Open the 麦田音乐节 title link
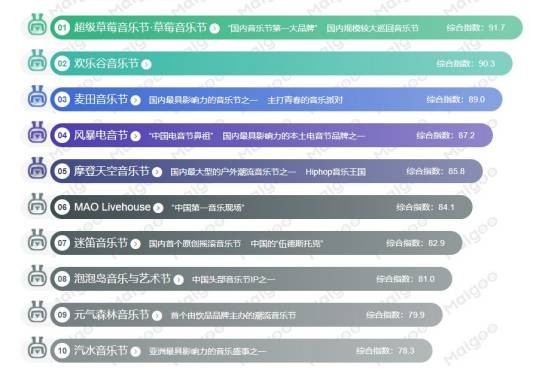Viewport: 536px width, 371px height. pyautogui.click(x=101, y=99)
